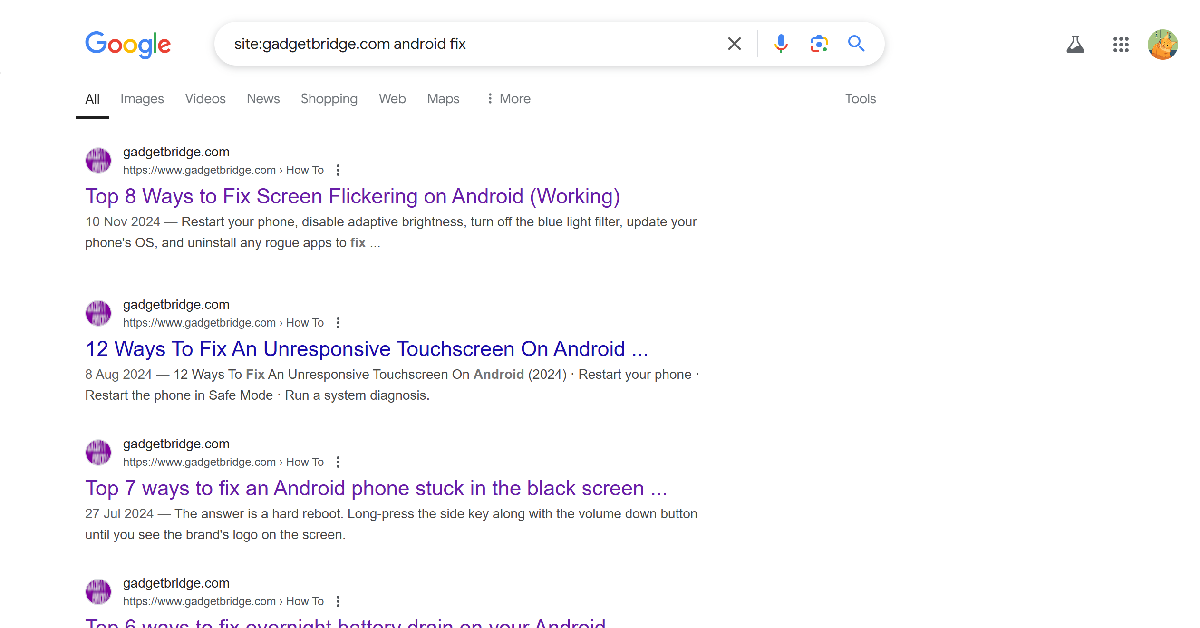1200x628 pixels.
Task: Open options for Unresponsive Touchscreen result
Action: pyautogui.click(x=338, y=323)
